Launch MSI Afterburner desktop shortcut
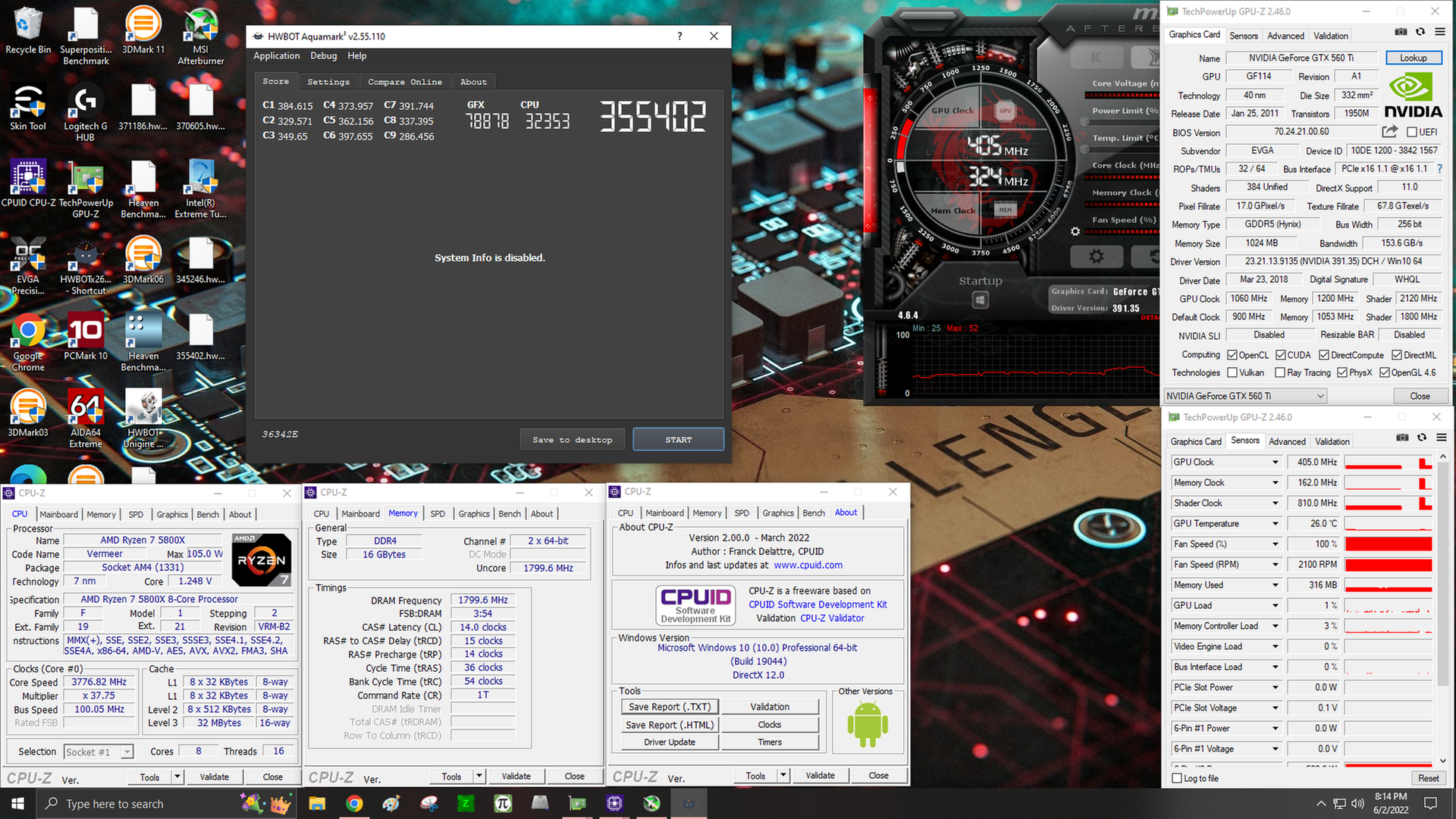 pos(200,35)
